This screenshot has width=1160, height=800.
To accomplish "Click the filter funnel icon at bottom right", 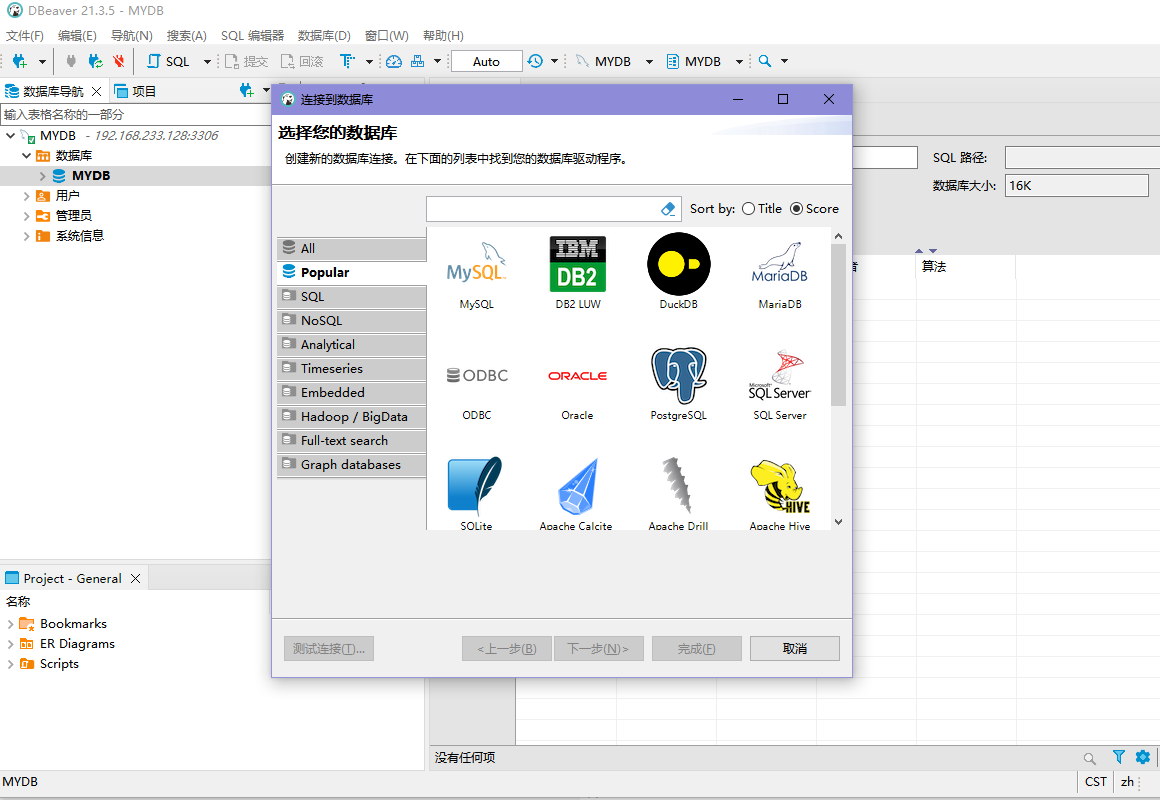I will point(1119,757).
